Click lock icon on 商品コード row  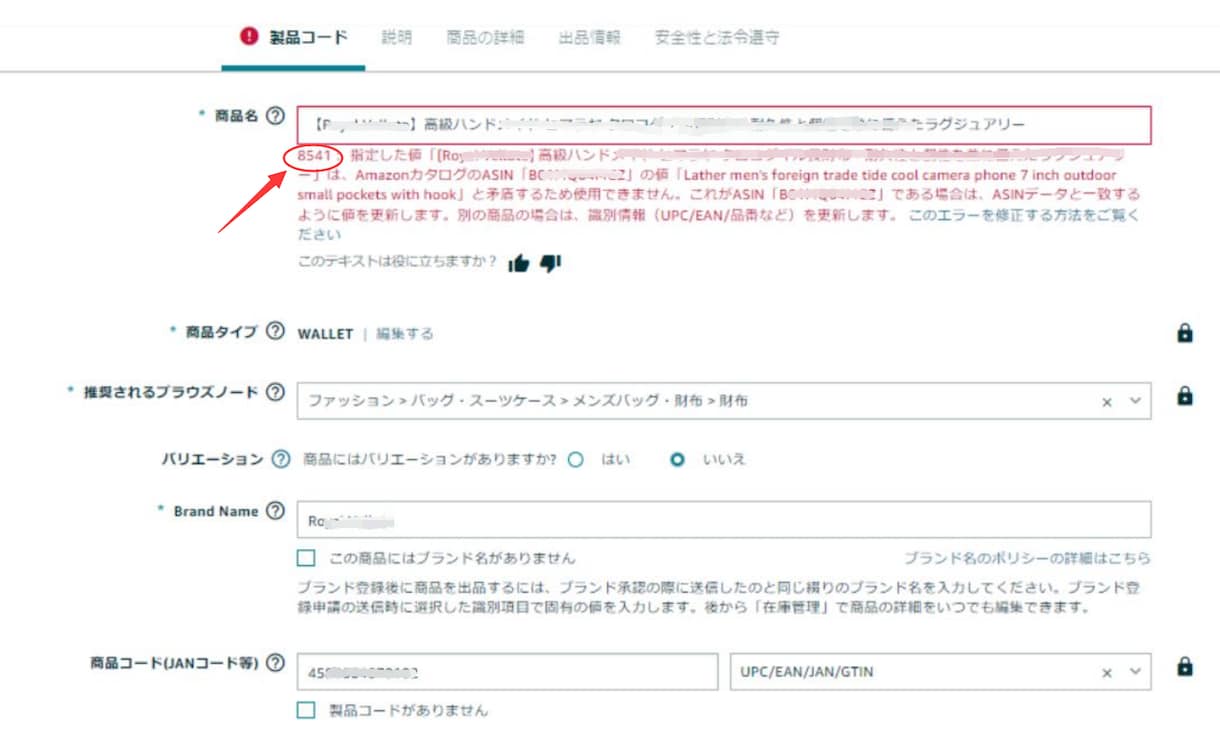click(1185, 666)
